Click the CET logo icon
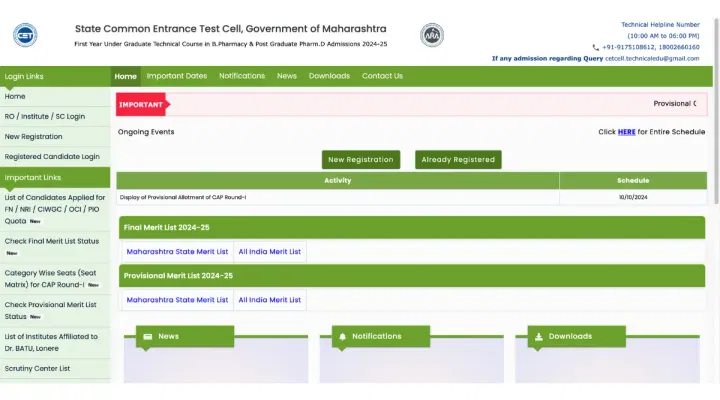 coord(25,35)
